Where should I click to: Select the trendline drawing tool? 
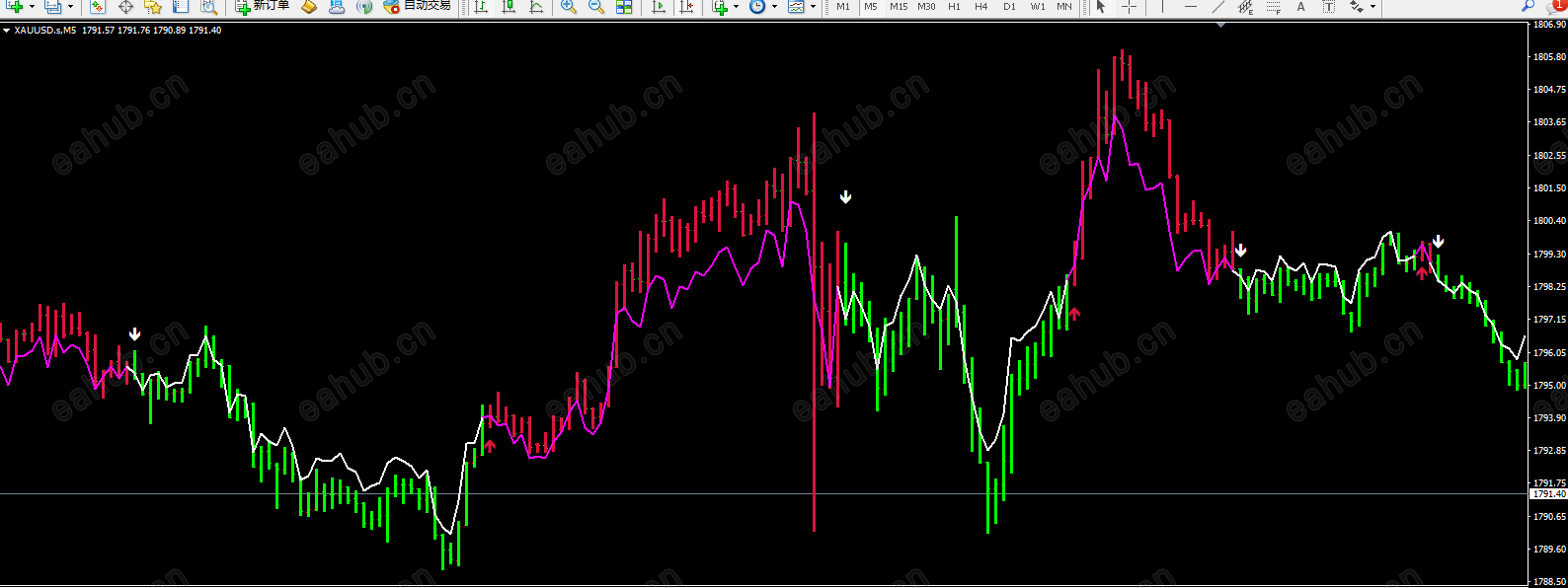pos(1217,6)
